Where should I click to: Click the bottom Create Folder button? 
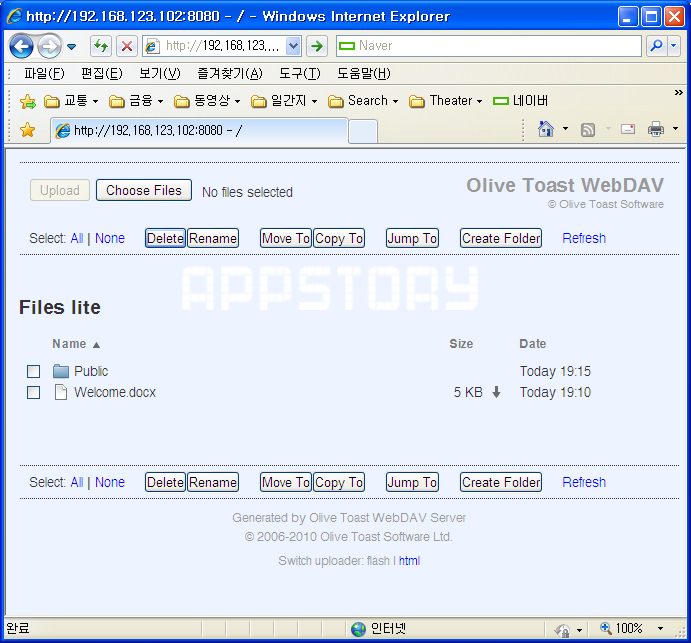pyautogui.click(x=501, y=482)
